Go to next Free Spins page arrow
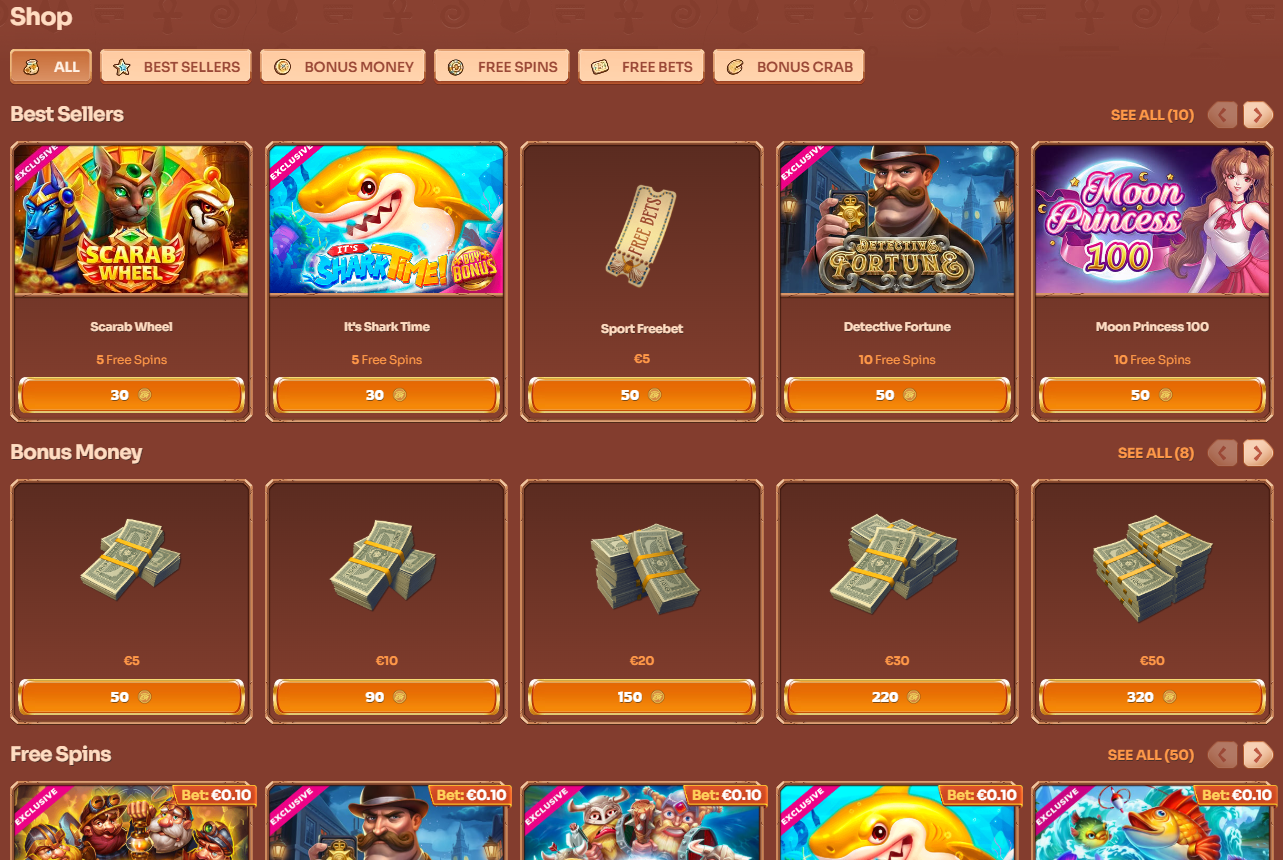The width and height of the screenshot is (1283, 860). pos(1258,755)
